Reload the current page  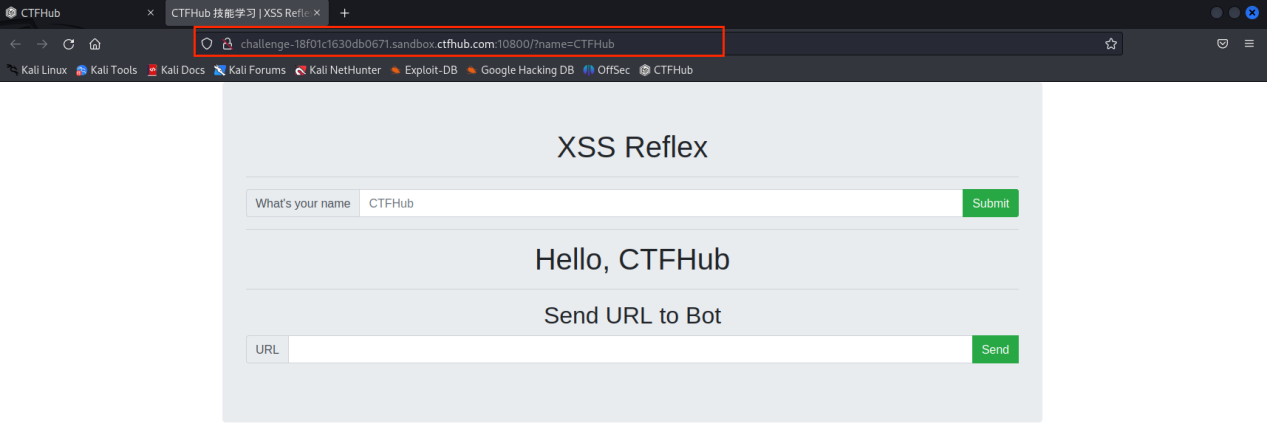coord(69,44)
